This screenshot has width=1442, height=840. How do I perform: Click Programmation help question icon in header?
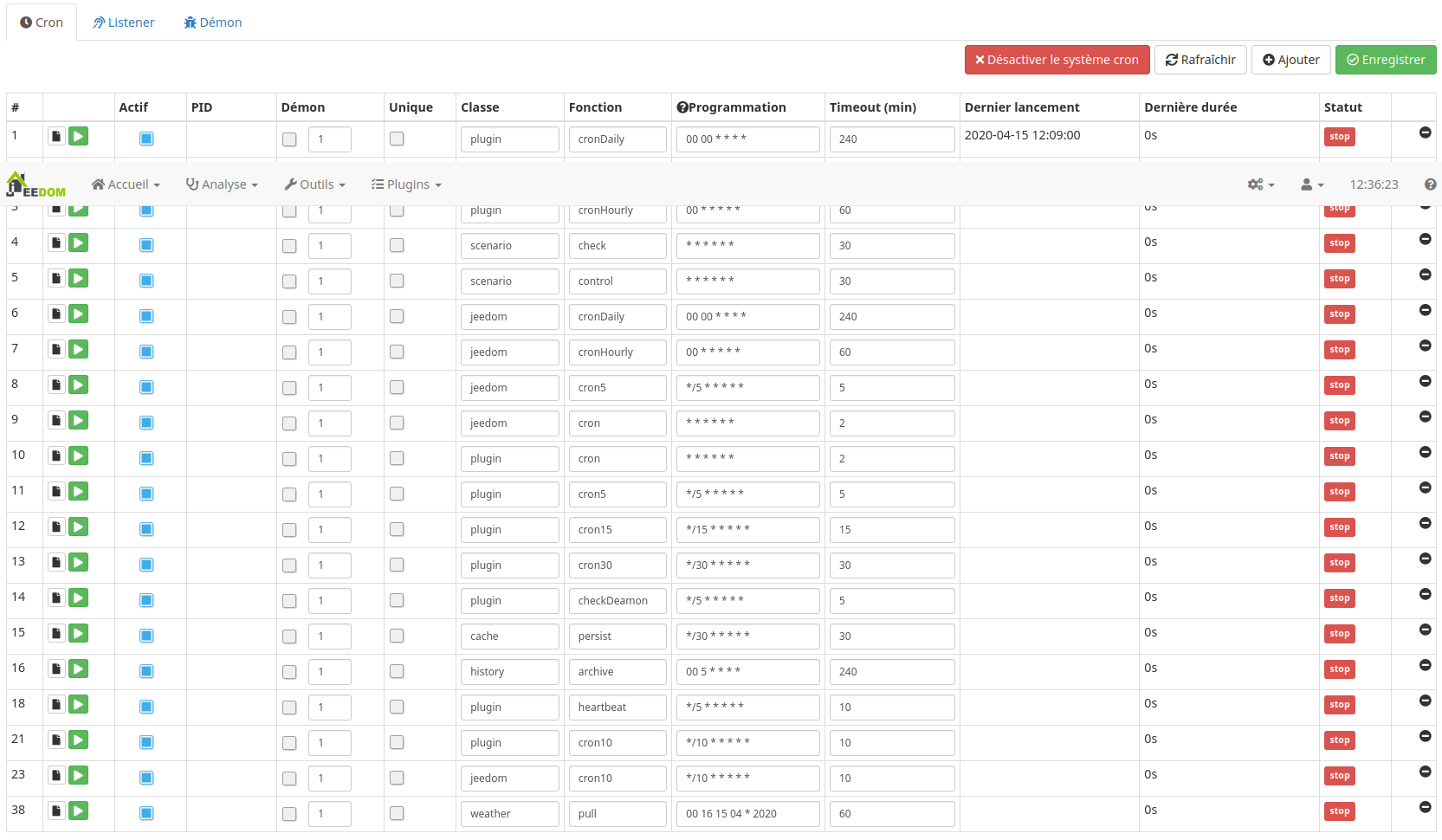pyautogui.click(x=682, y=107)
